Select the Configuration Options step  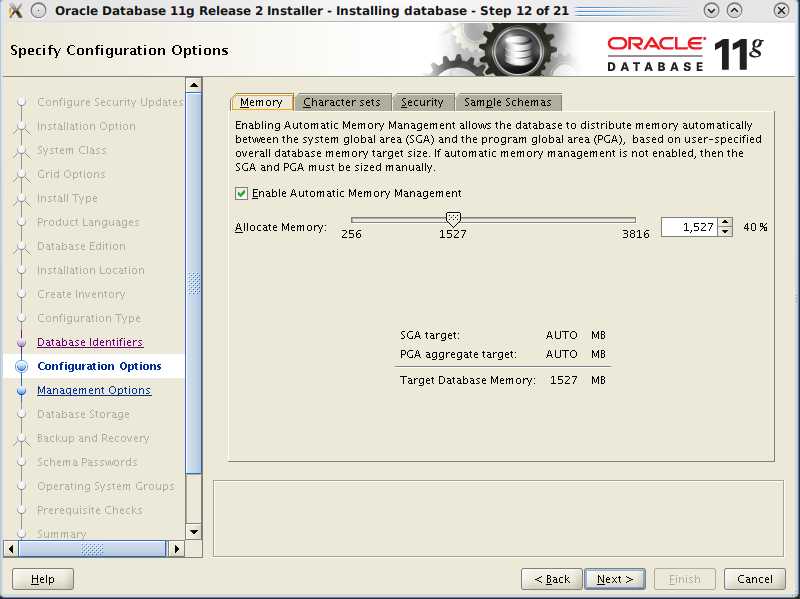(x=99, y=366)
